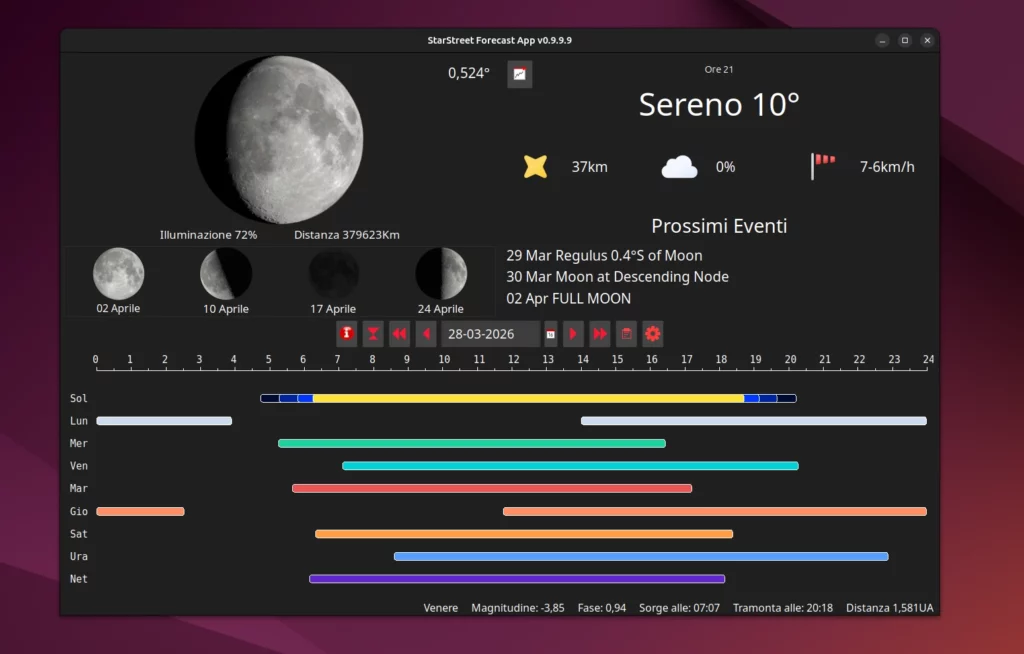The height and width of the screenshot is (654, 1024).
Task: Toggle the cloud coverage icon beside 0%
Action: pyautogui.click(x=679, y=166)
